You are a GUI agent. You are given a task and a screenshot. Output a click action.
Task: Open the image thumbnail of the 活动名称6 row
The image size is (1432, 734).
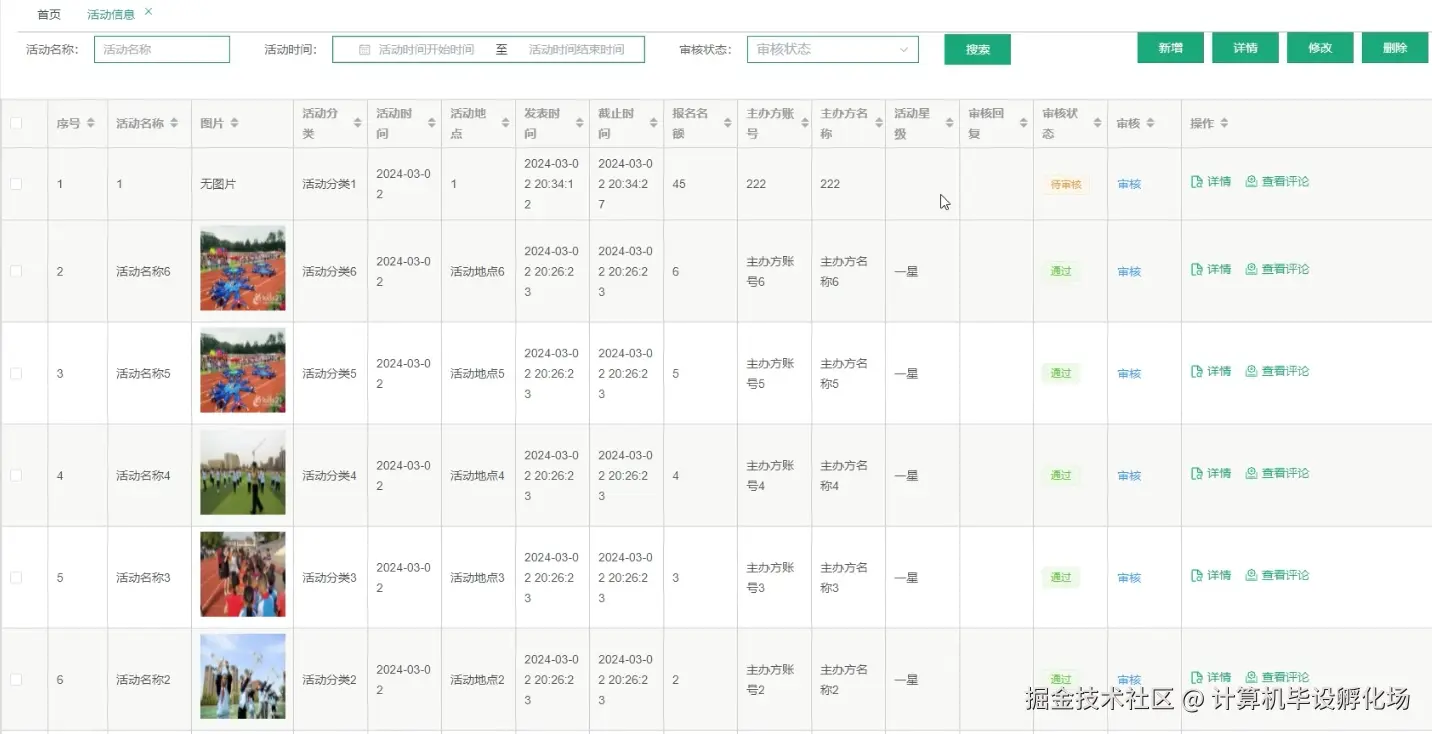tap(243, 269)
